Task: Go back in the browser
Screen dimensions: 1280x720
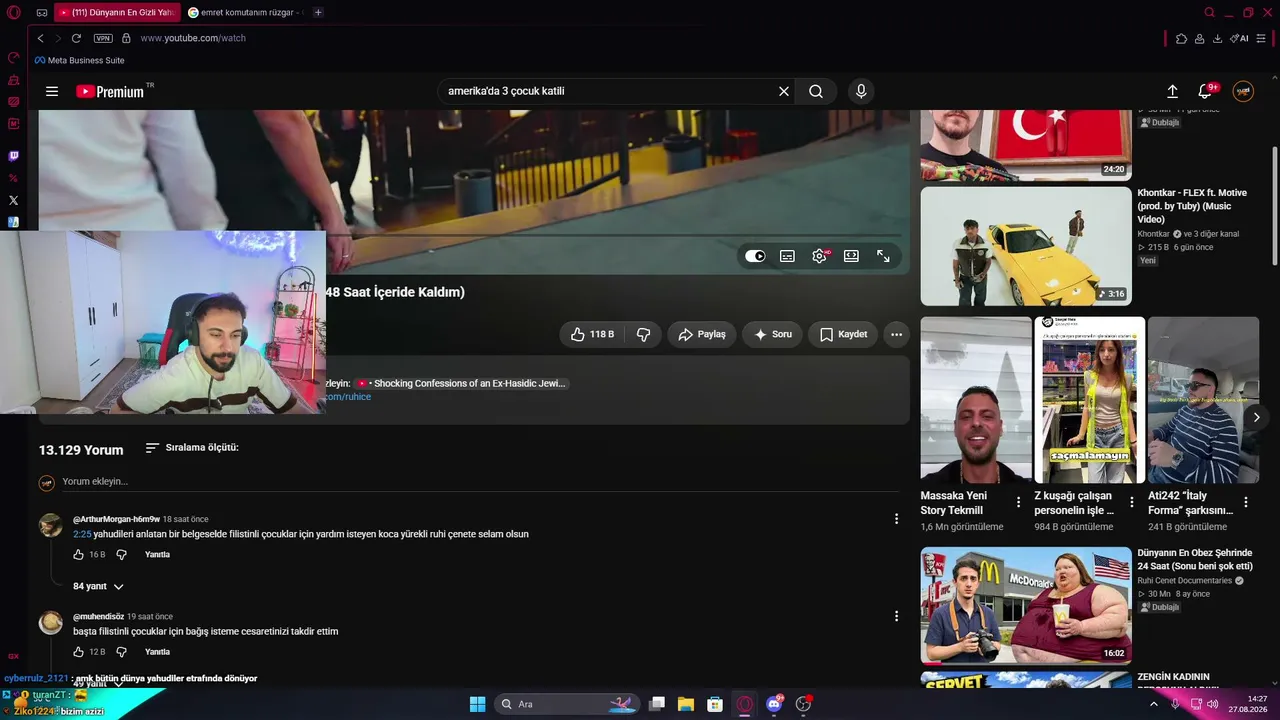Action: [x=41, y=38]
